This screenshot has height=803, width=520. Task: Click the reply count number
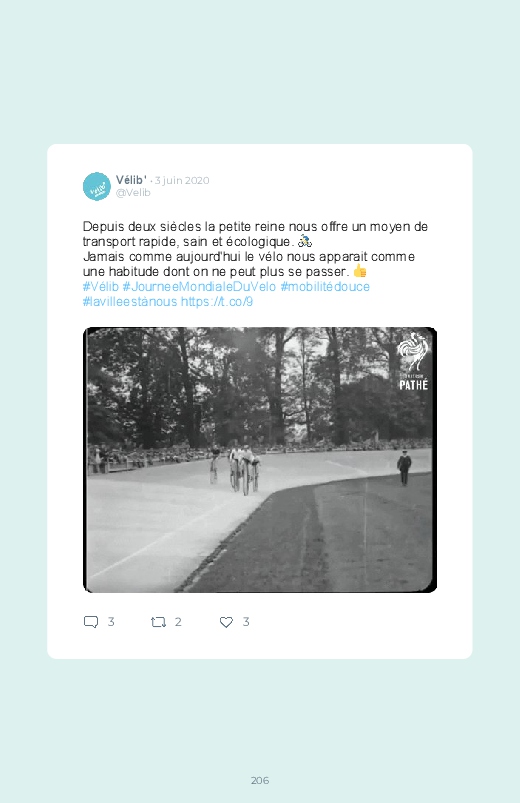pos(111,622)
